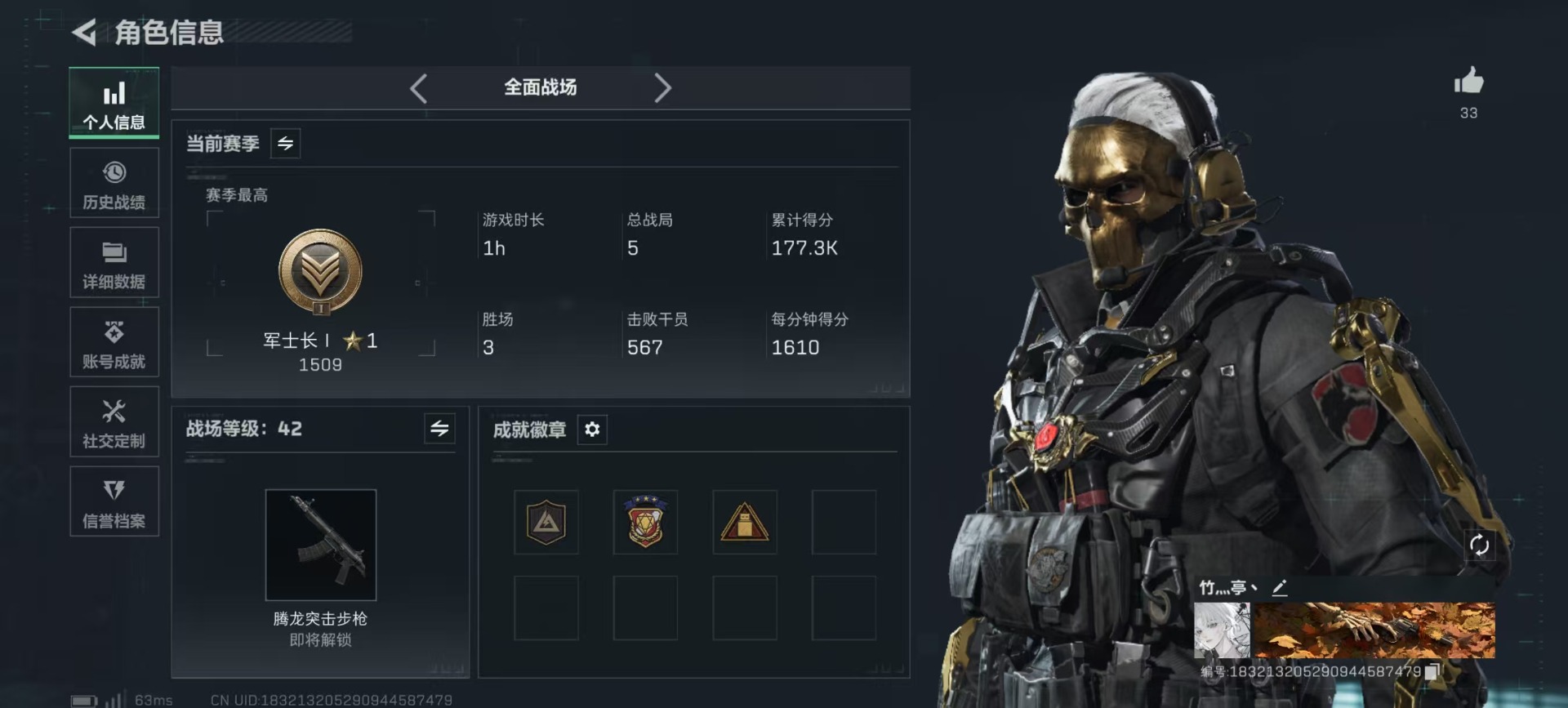Switch to previous game mode with left chevron
This screenshot has width=1568, height=708.
coord(419,88)
